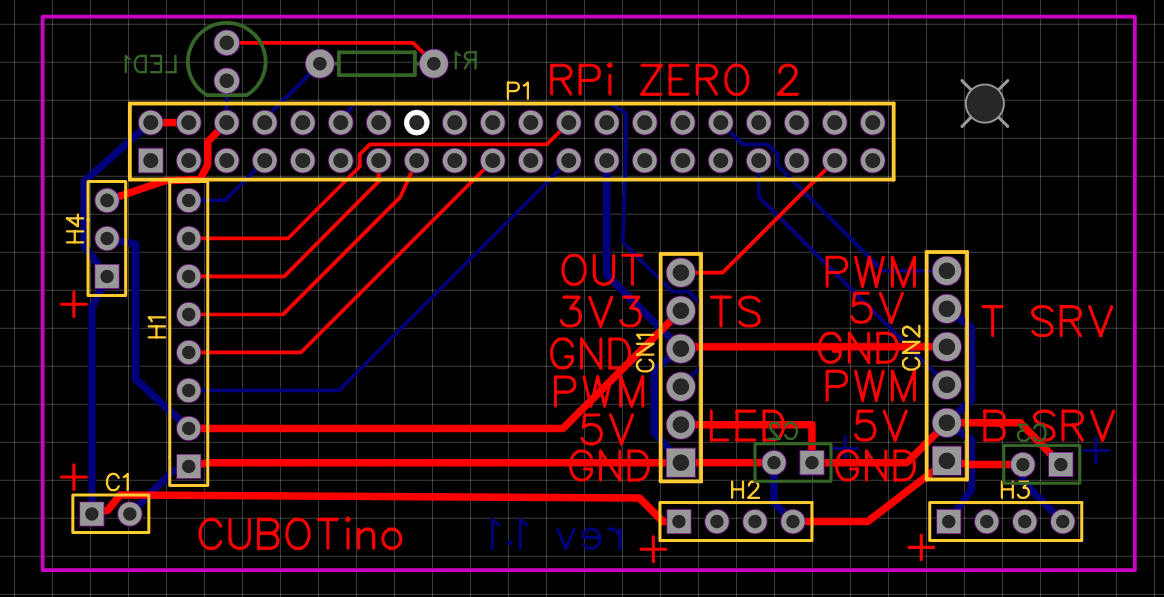Viewport: 1164px width, 597px height.
Task: Click the "RPi ZERO 2" silkscreen text
Action: tap(674, 81)
